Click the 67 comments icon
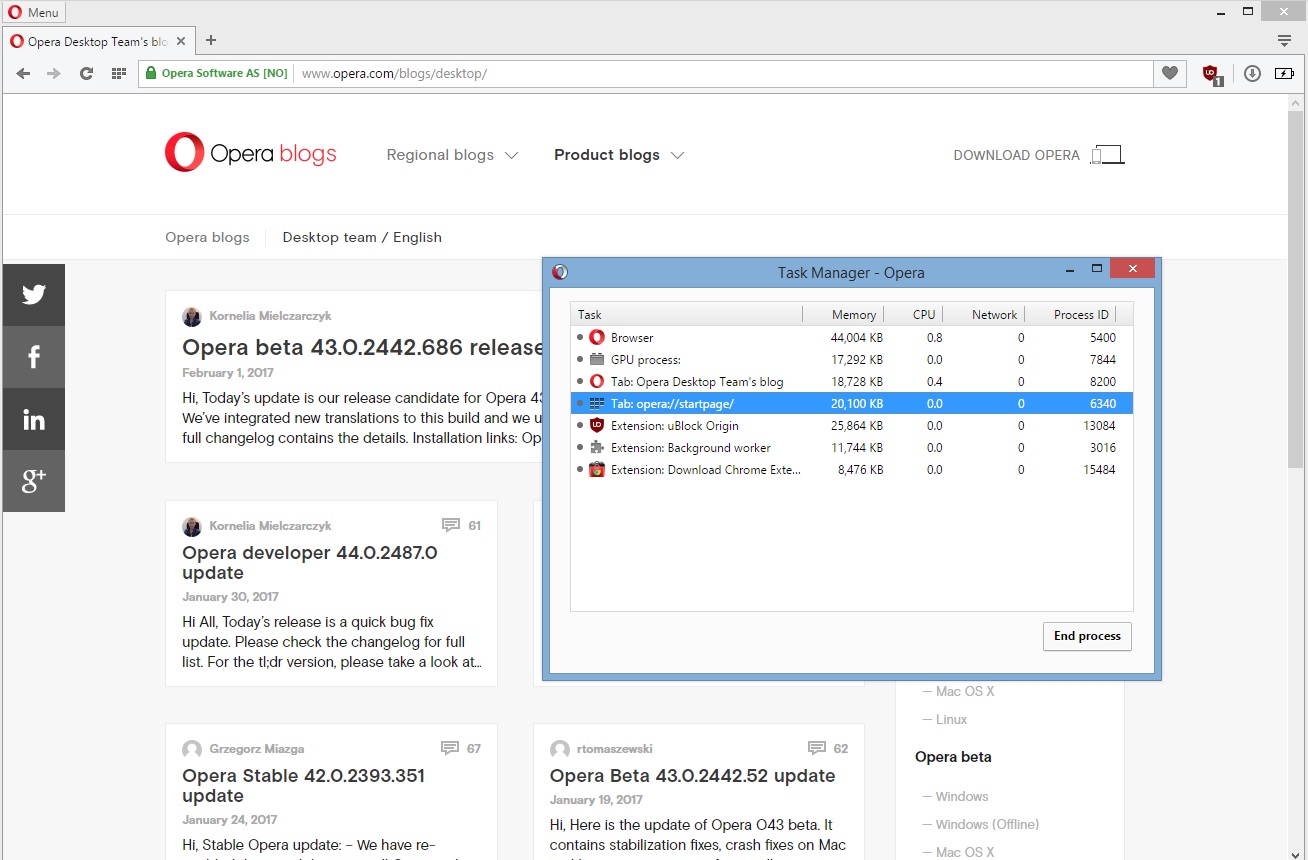1308x860 pixels. coord(451,748)
